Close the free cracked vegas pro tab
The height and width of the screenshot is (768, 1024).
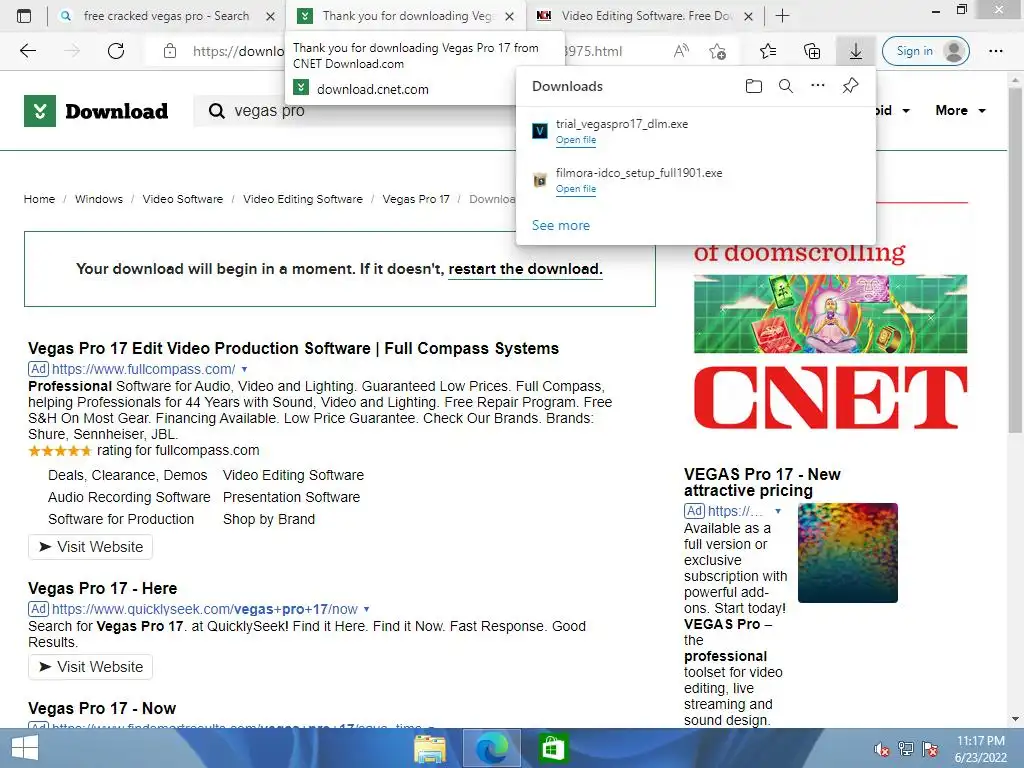point(270,16)
